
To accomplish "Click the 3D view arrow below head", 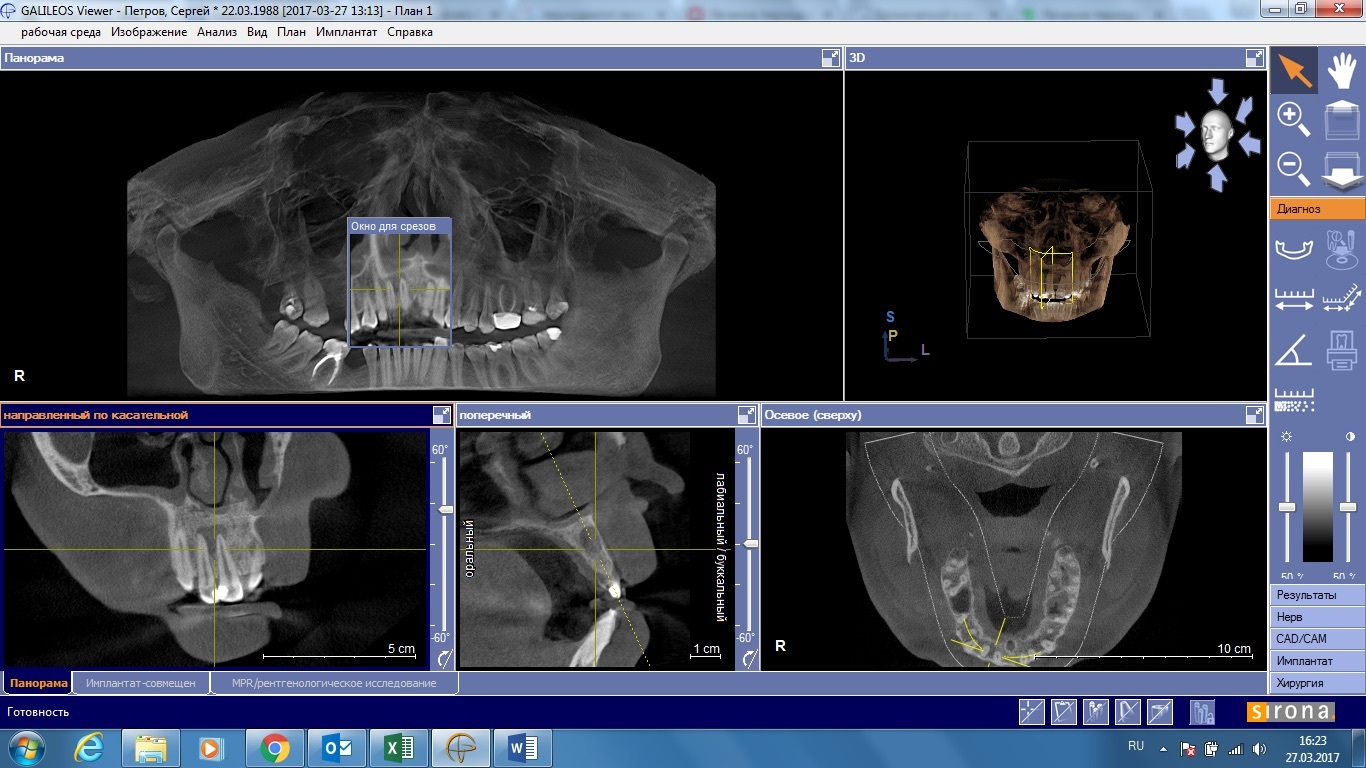I will pos(1217,177).
